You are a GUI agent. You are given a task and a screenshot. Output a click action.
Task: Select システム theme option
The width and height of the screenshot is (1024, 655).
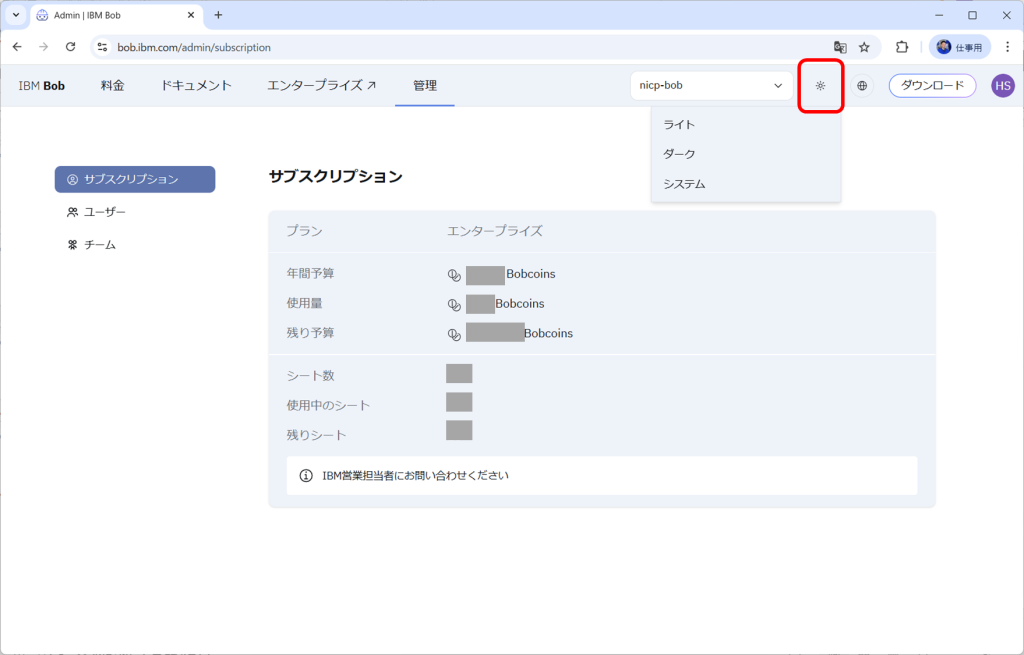click(x=746, y=184)
